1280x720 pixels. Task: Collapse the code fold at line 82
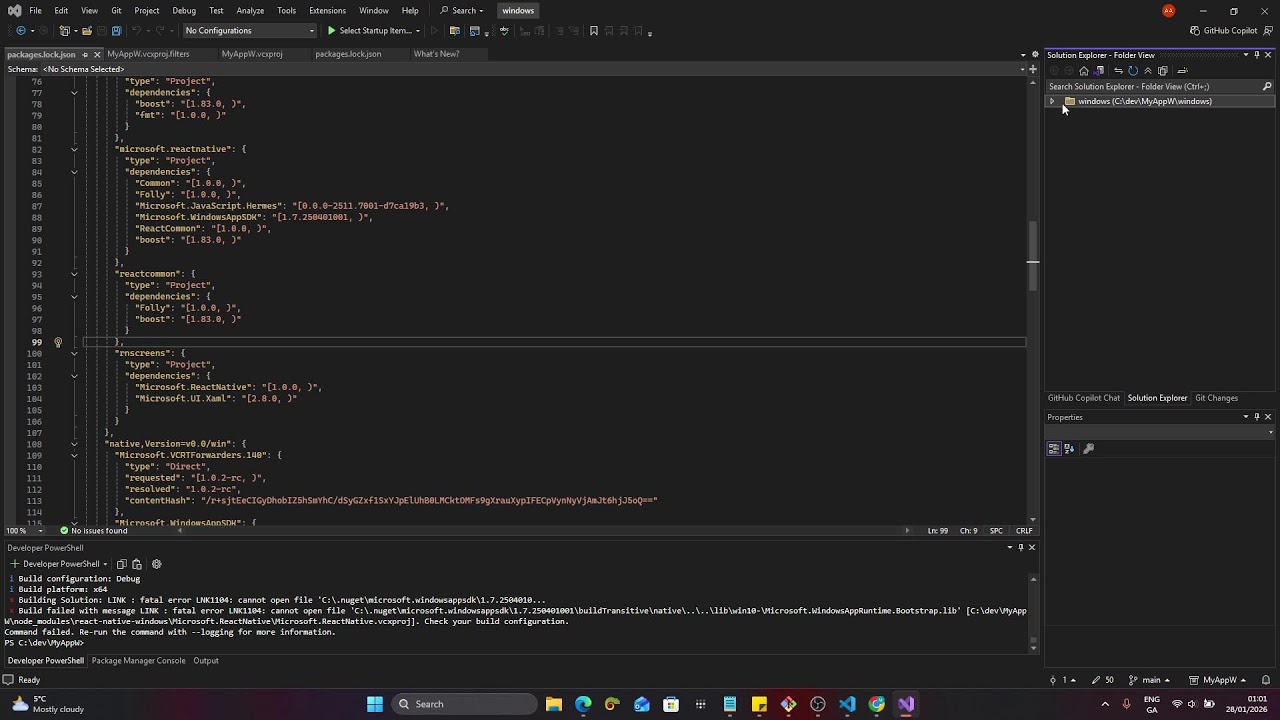(74, 149)
